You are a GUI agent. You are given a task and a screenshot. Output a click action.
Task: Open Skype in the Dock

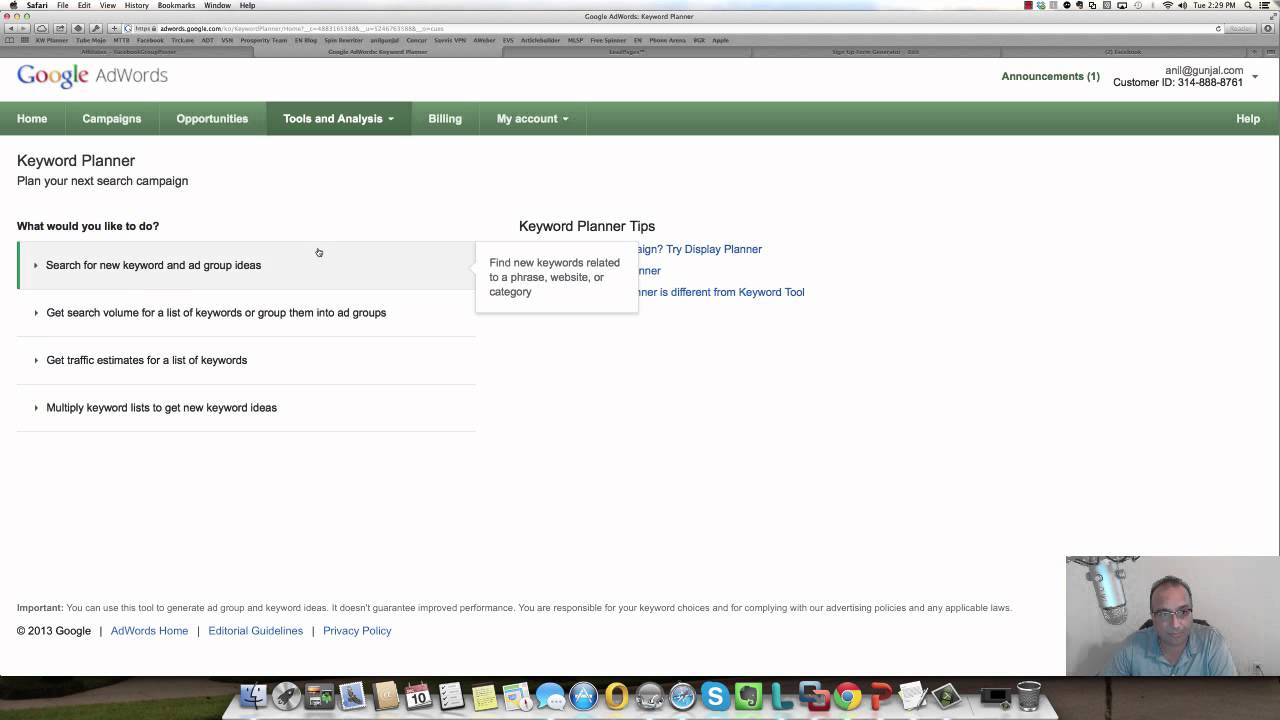[x=715, y=695]
